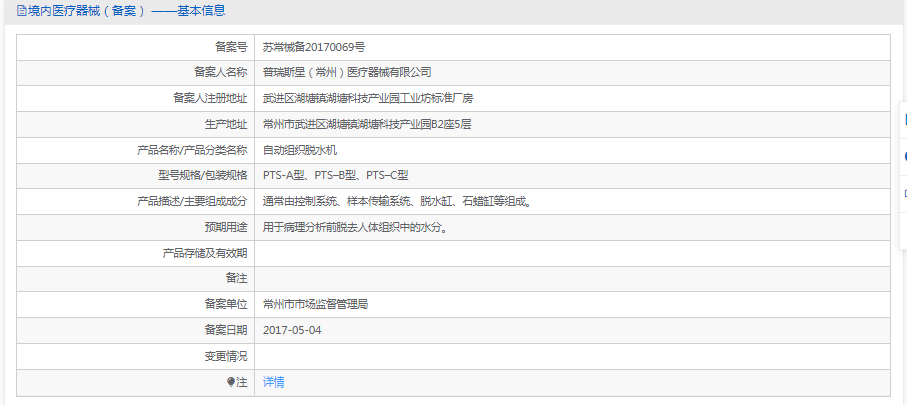The width and height of the screenshot is (907, 405).
Task: Click production address ending in B2座5层
Action: pyautogui.click(x=367, y=124)
